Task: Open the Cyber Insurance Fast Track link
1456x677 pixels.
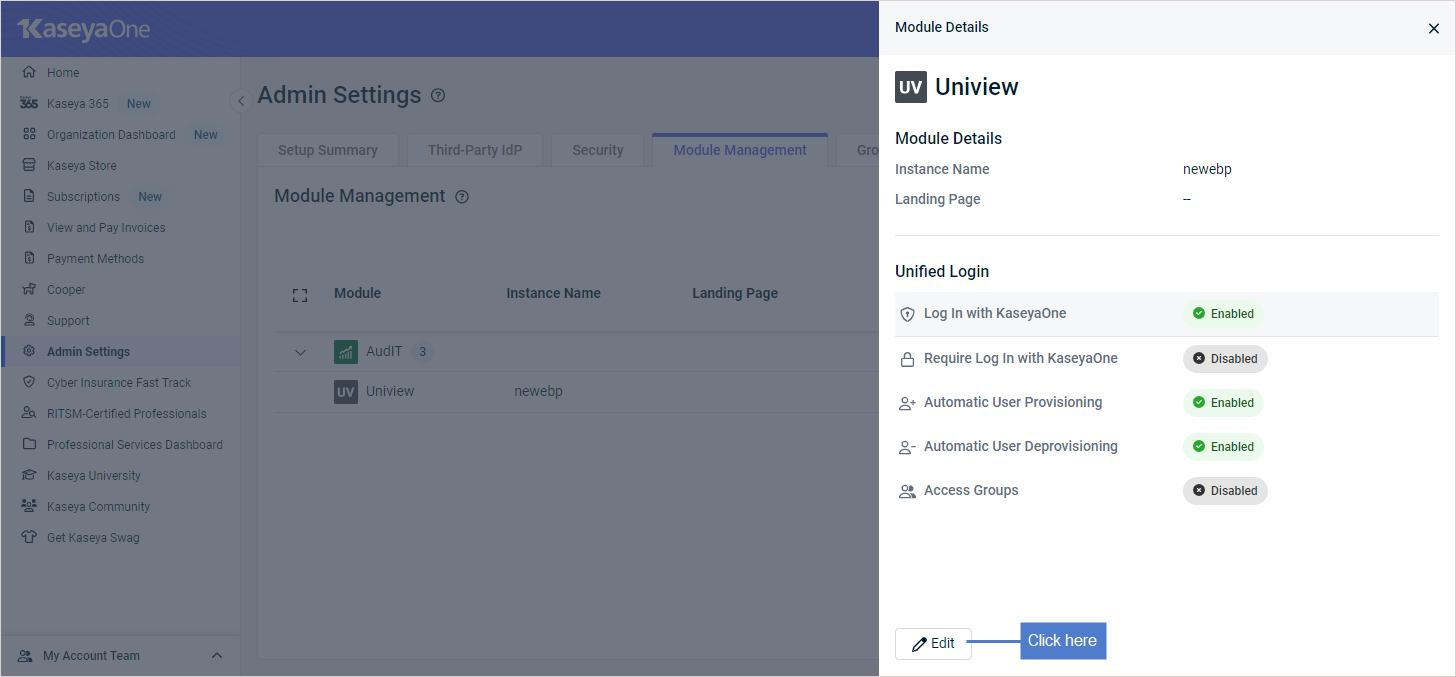Action: (x=119, y=382)
